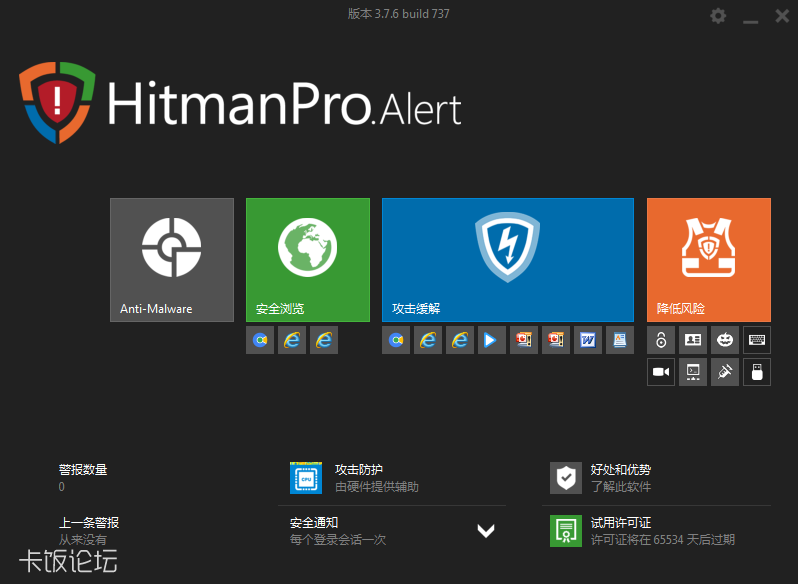Click the Microsoft Word icon
This screenshot has height=584, width=798.
588,340
